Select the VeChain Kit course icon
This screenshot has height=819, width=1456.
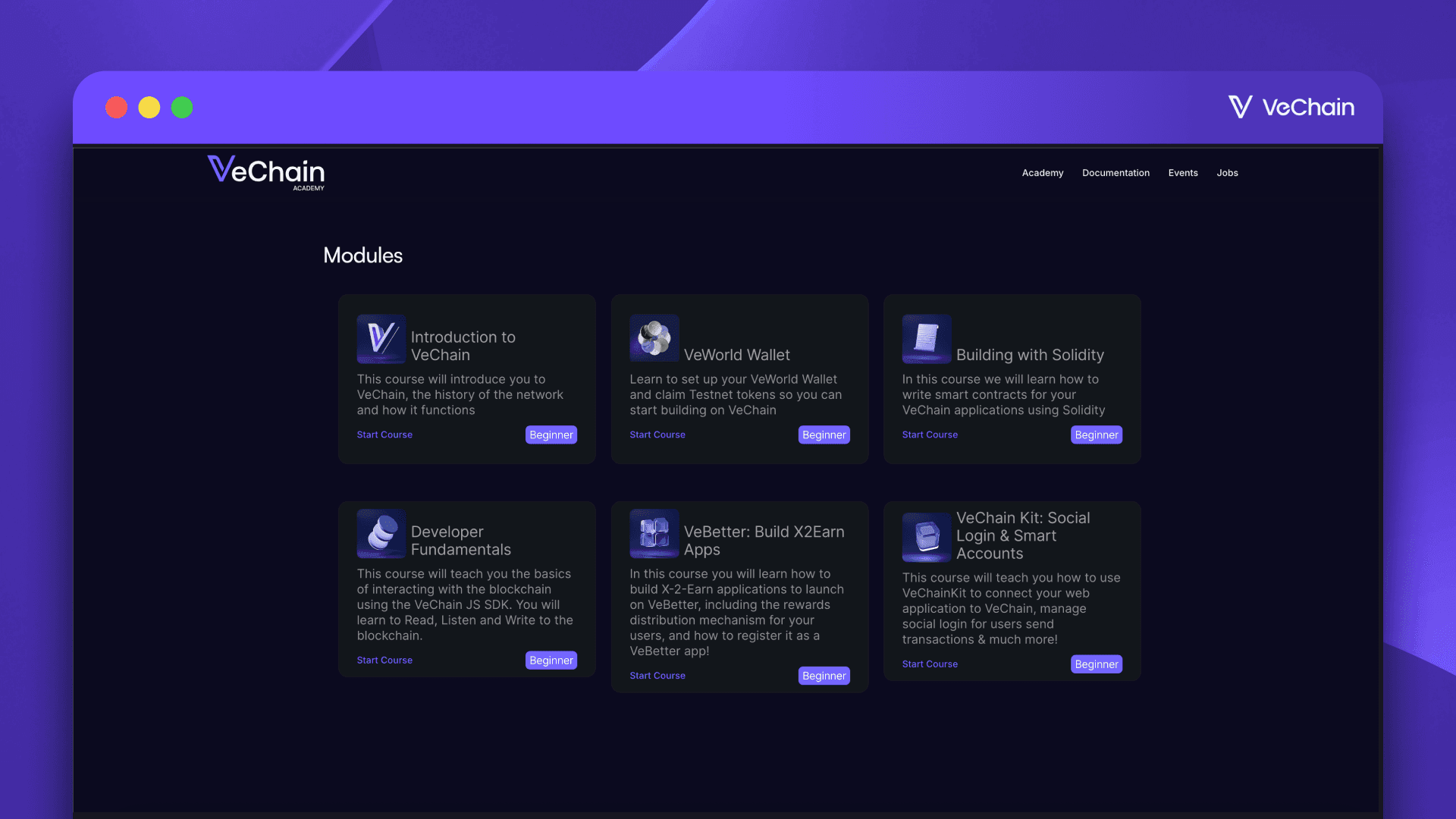[927, 538]
